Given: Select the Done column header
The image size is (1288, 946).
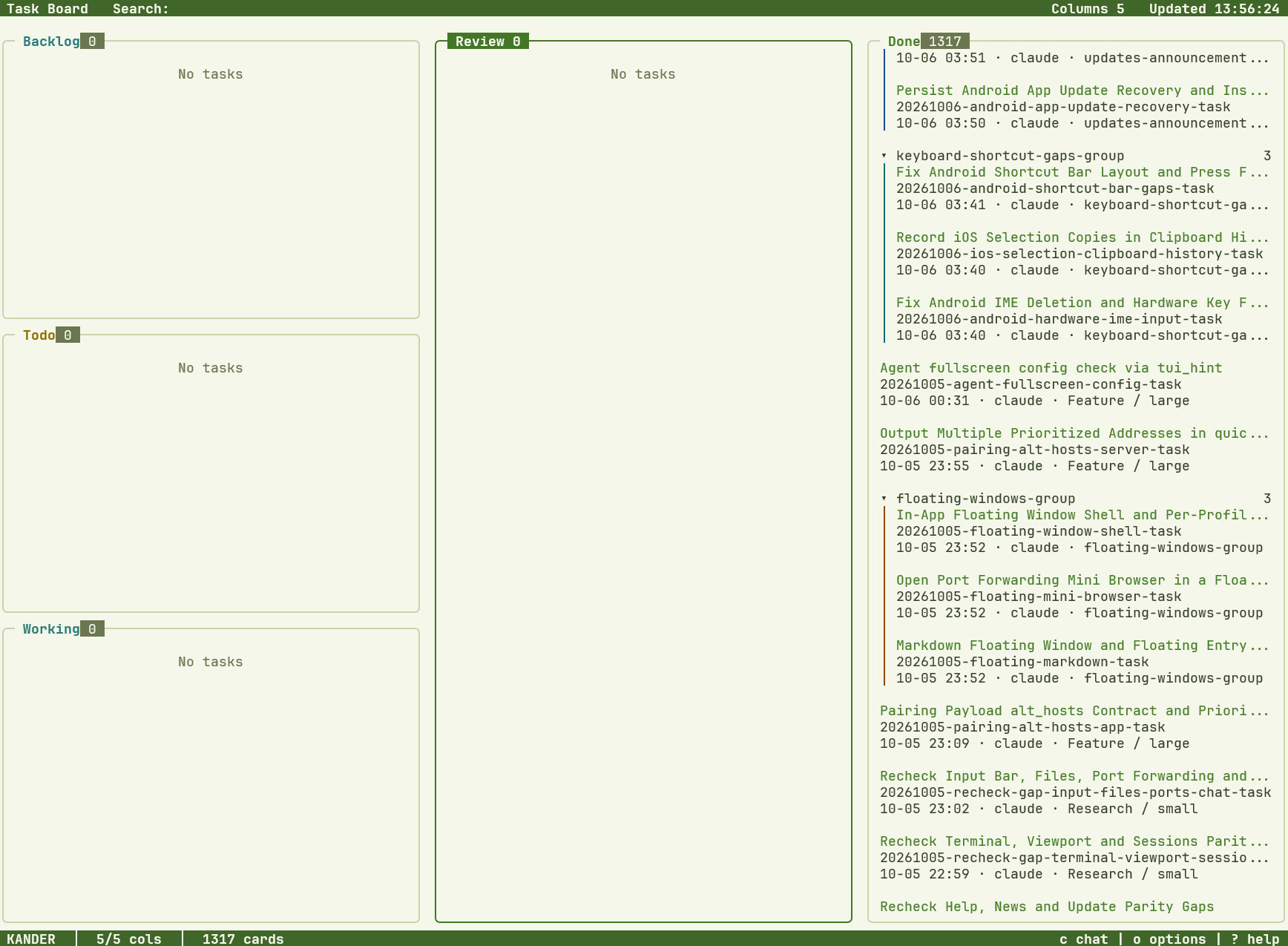Looking at the screenshot, I should pyautogui.click(x=904, y=42).
